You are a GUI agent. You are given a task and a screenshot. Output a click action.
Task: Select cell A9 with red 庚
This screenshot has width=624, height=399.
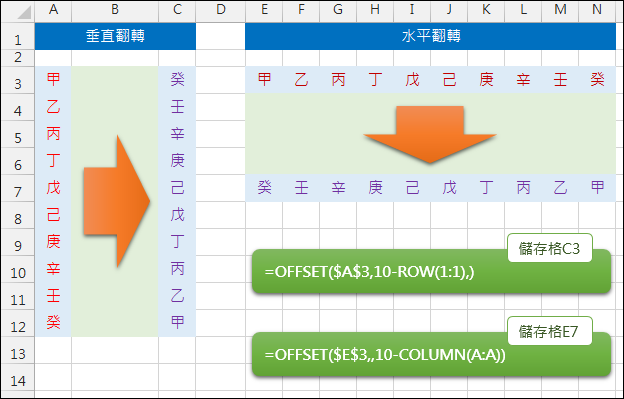tap(53, 242)
